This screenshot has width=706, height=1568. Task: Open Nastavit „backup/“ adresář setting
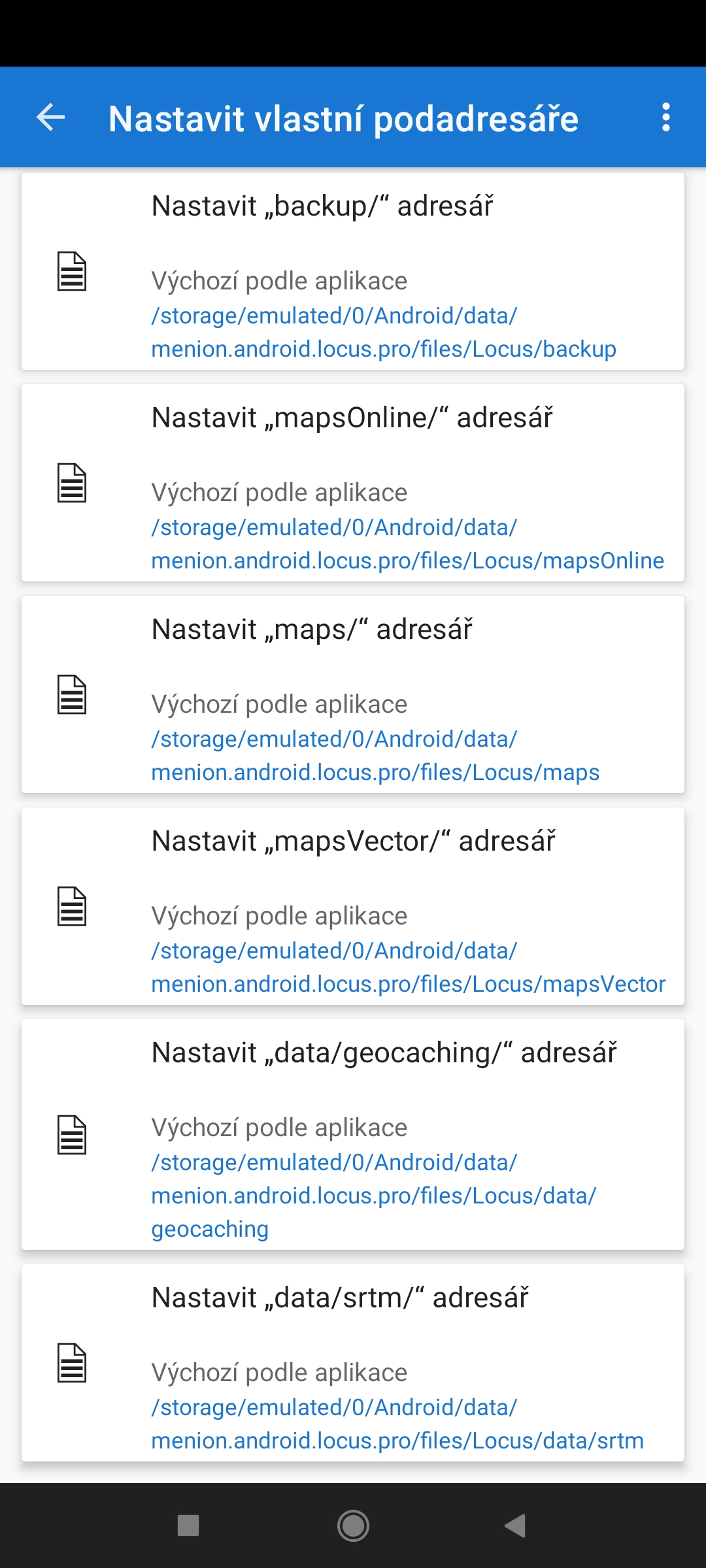pyautogui.click(x=322, y=206)
